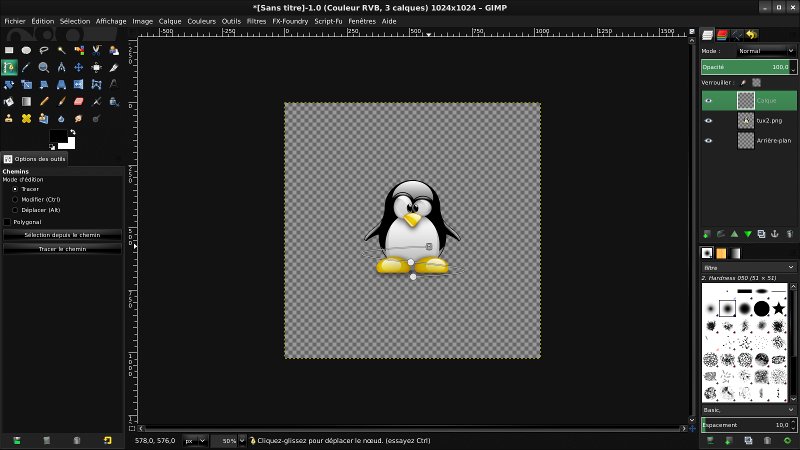Open the Calque menu
Screen dimensions: 800x450
click(170, 21)
